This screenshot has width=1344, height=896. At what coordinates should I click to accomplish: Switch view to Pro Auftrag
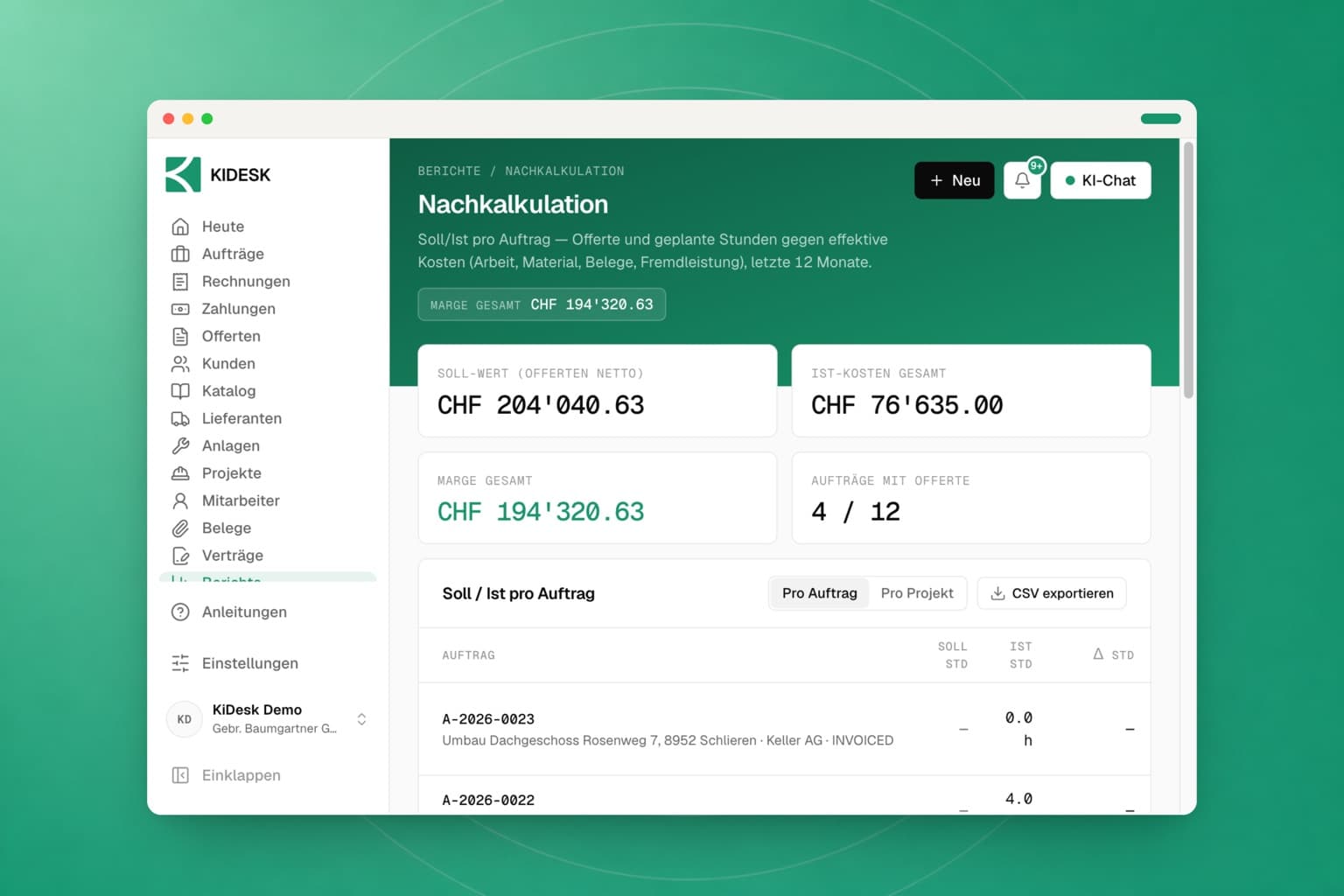[820, 593]
